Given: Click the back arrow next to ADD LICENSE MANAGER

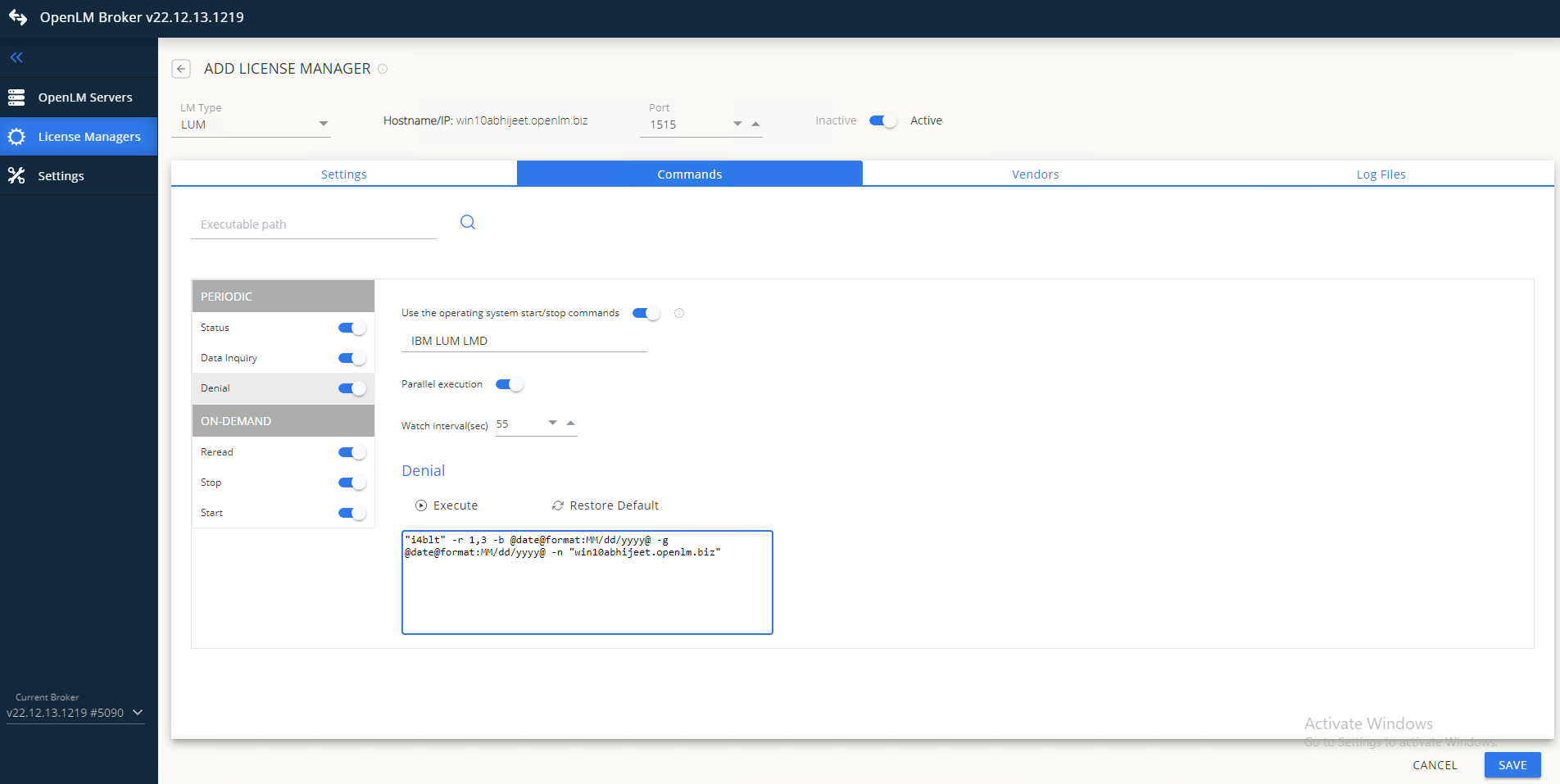Looking at the screenshot, I should pos(181,69).
